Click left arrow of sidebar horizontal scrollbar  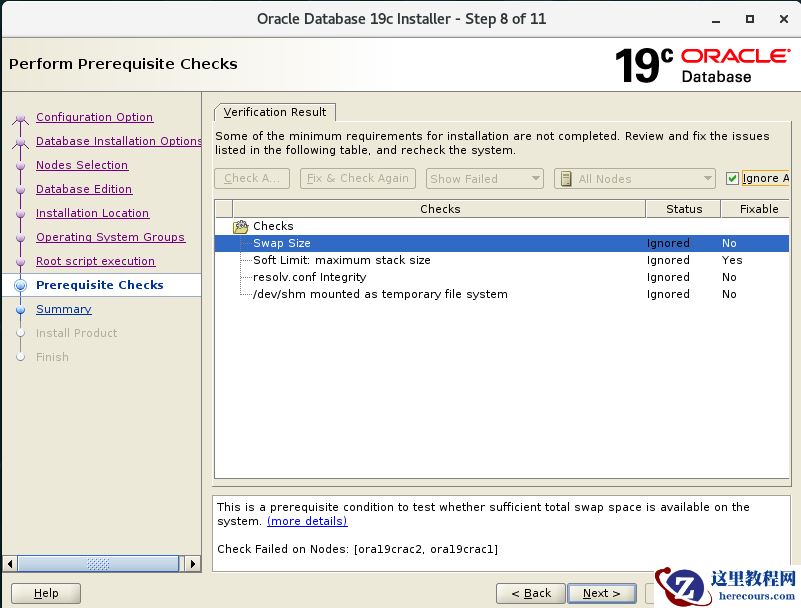(10, 564)
